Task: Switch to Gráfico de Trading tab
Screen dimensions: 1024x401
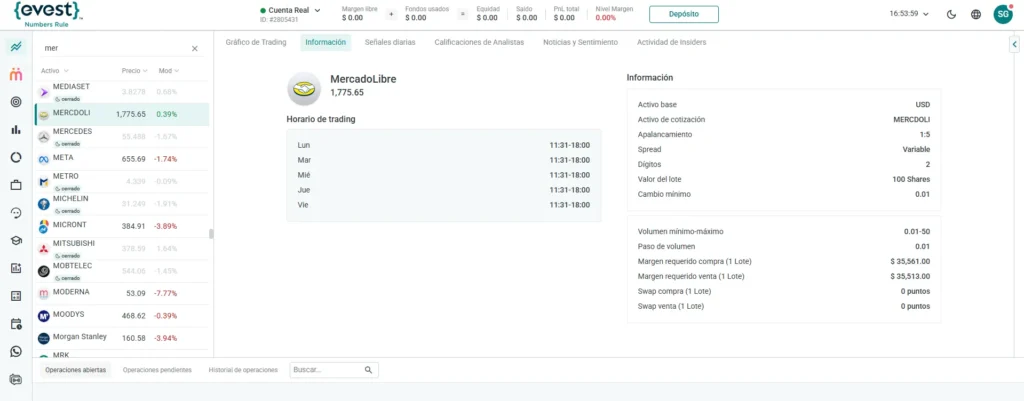Action: tap(256, 42)
